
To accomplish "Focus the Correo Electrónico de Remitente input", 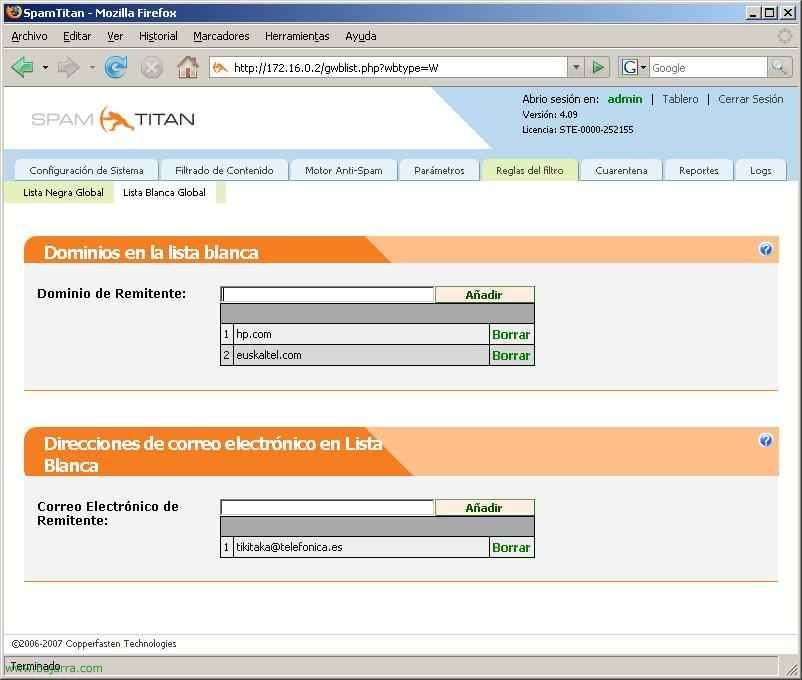I will point(327,508).
